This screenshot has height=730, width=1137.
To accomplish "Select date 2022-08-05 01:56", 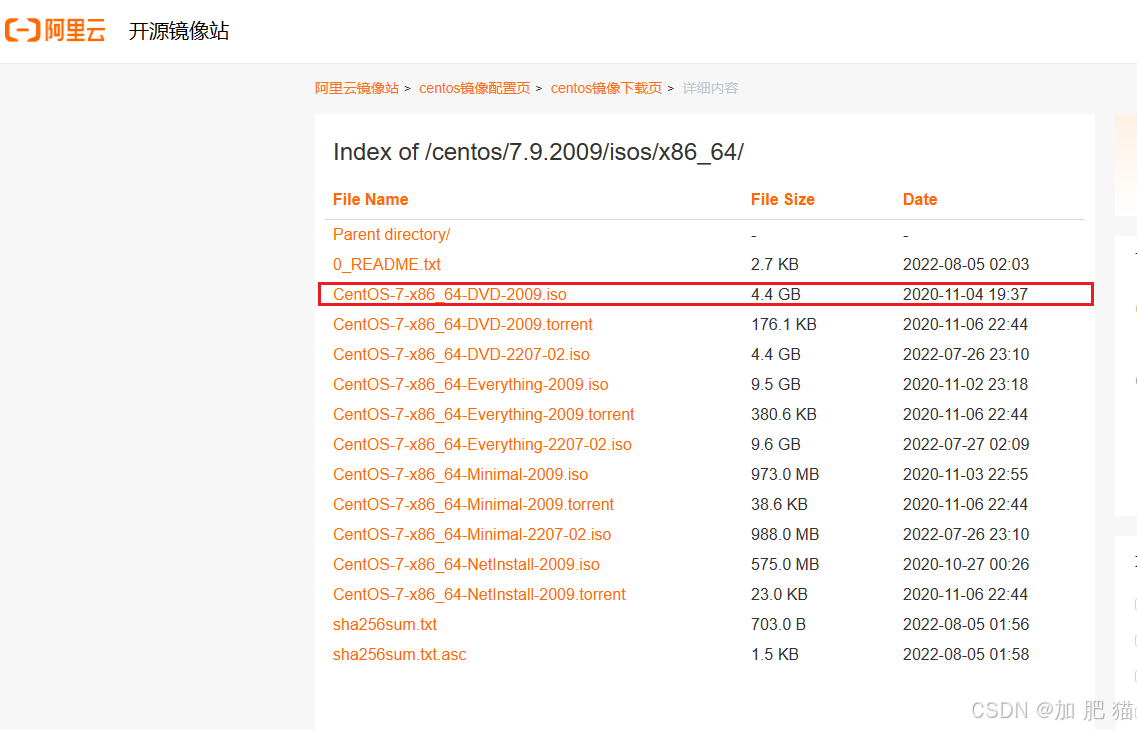I will pyautogui.click(x=966, y=625).
